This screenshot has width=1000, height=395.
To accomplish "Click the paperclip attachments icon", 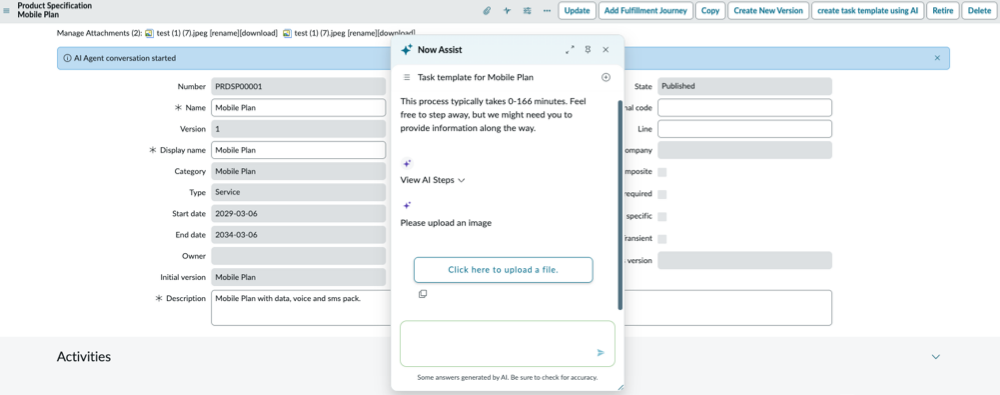I will click(x=487, y=11).
